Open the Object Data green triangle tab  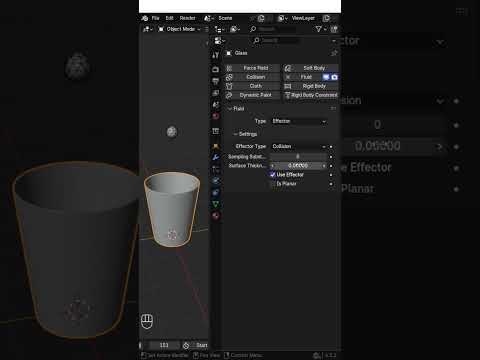[216, 204]
